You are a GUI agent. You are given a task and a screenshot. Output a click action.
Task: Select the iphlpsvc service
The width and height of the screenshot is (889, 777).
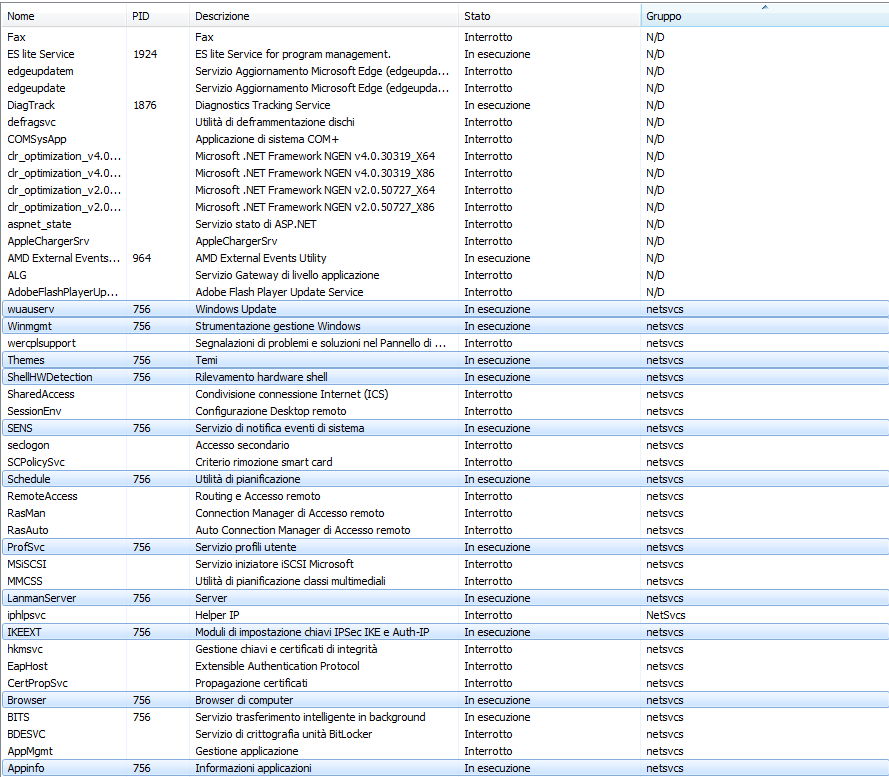click(x=27, y=616)
